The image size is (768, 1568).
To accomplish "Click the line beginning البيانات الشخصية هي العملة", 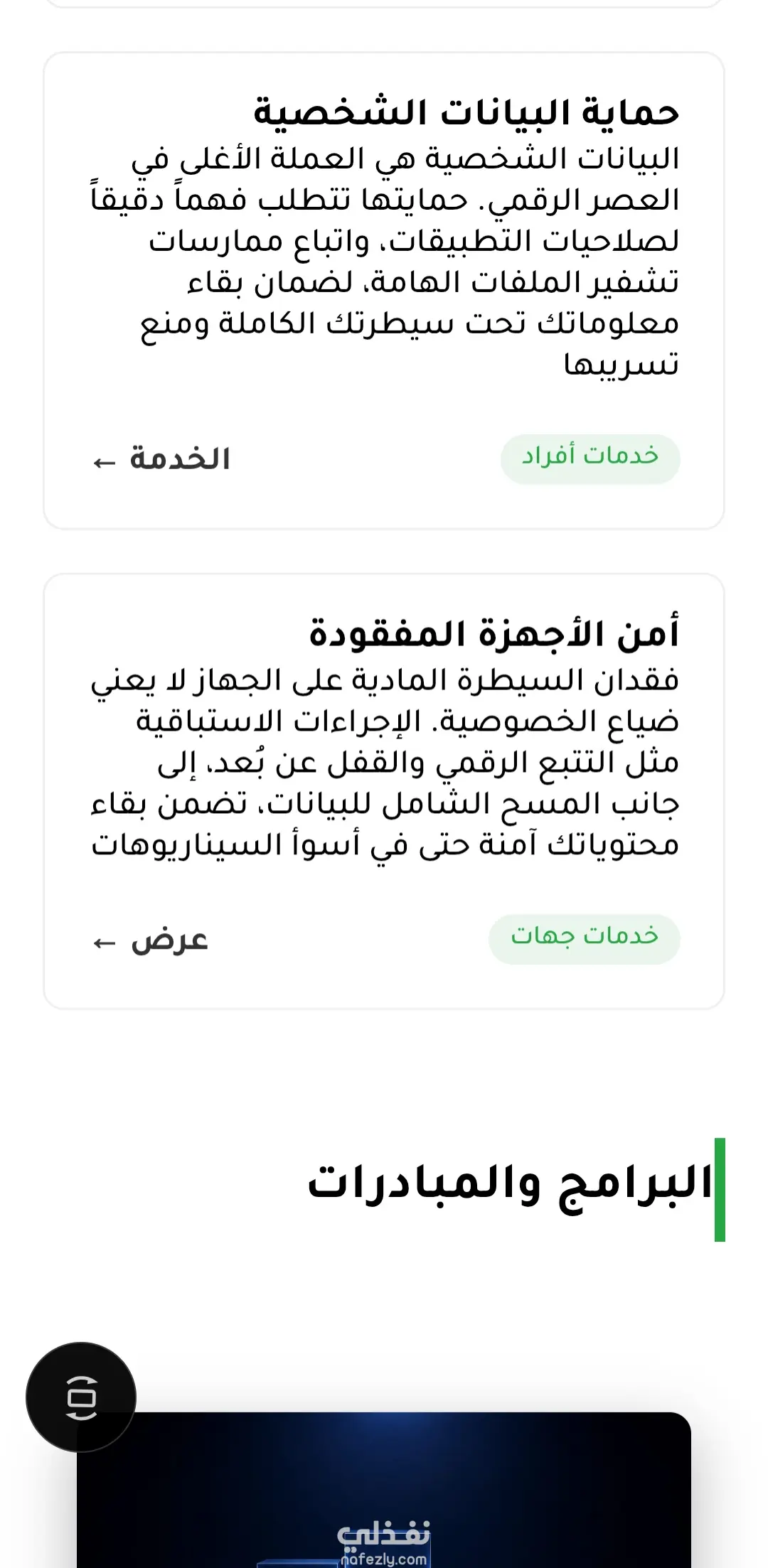I will click(405, 159).
